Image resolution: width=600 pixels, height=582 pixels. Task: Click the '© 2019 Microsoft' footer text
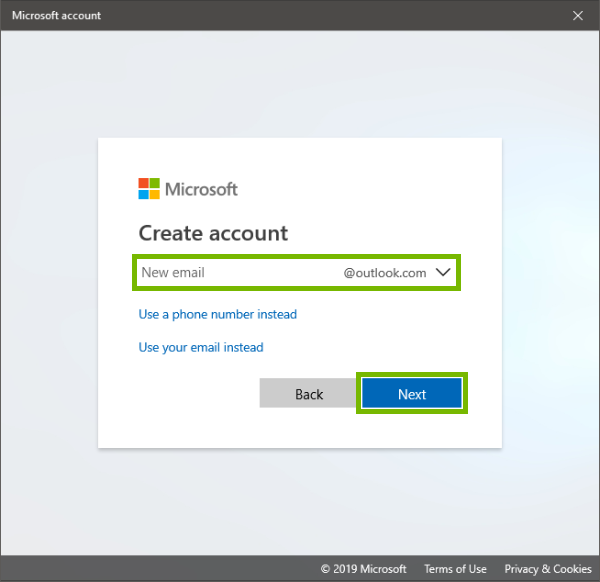coord(364,569)
